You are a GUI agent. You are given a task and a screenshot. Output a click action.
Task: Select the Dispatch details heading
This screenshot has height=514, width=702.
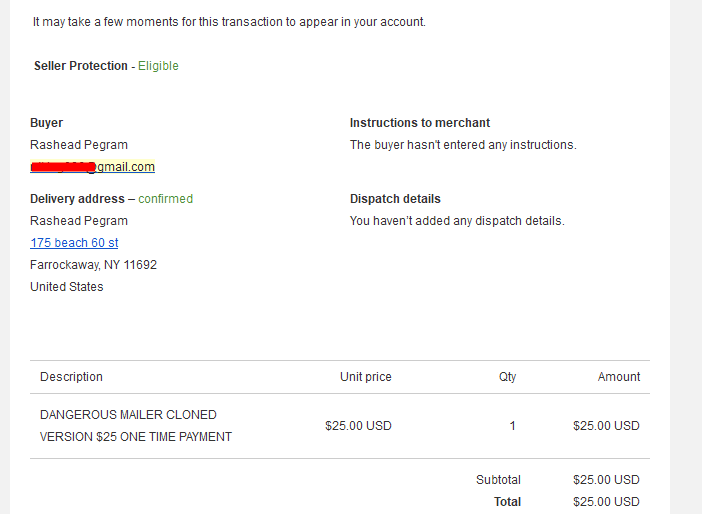pos(395,199)
